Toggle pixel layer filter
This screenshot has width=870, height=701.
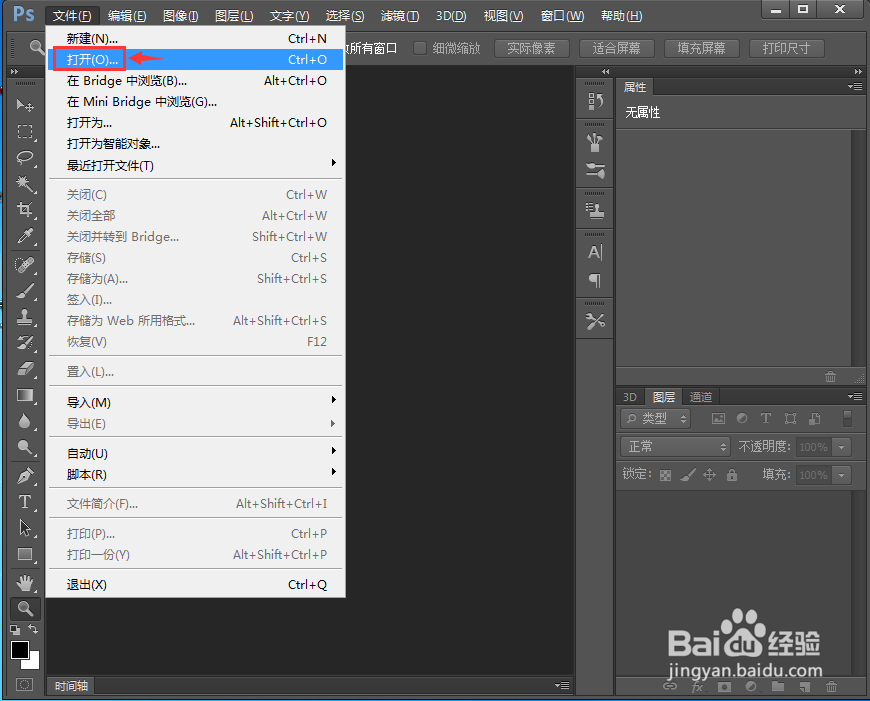719,419
